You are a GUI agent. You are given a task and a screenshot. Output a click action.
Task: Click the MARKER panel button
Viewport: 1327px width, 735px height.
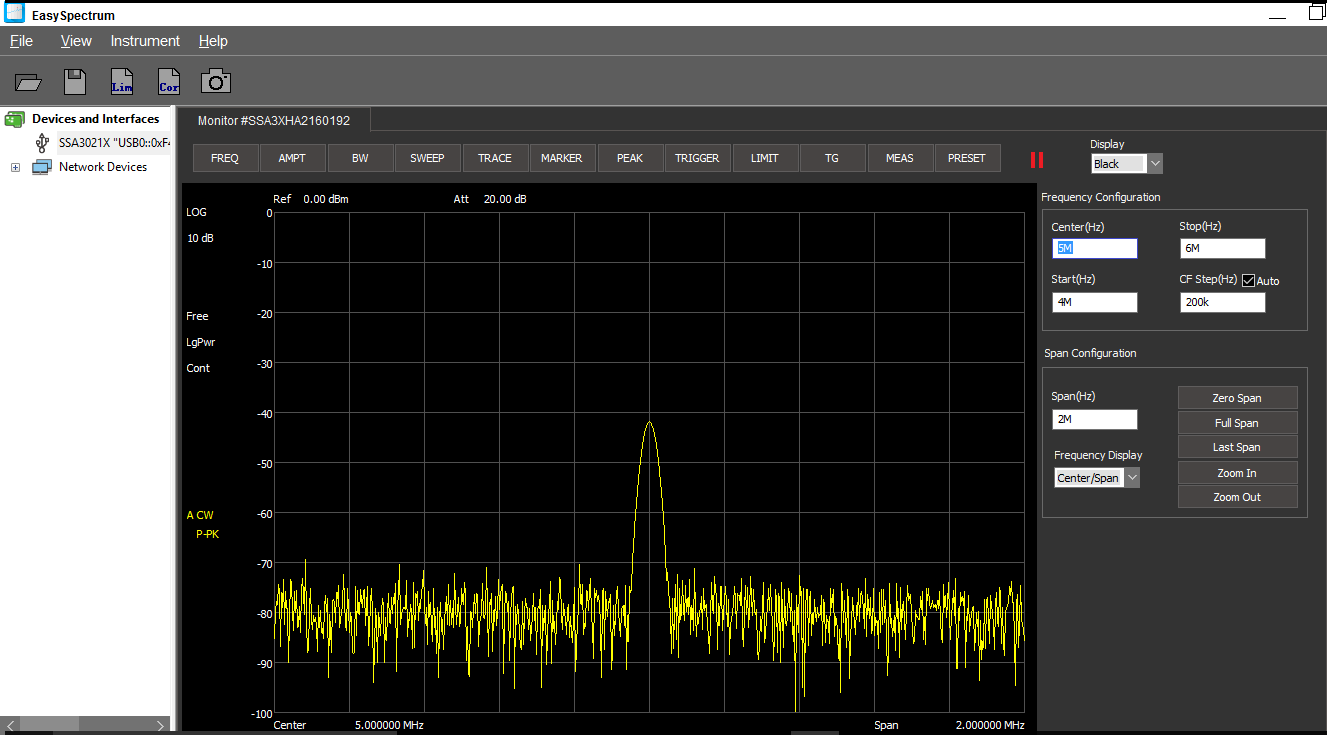pos(562,158)
